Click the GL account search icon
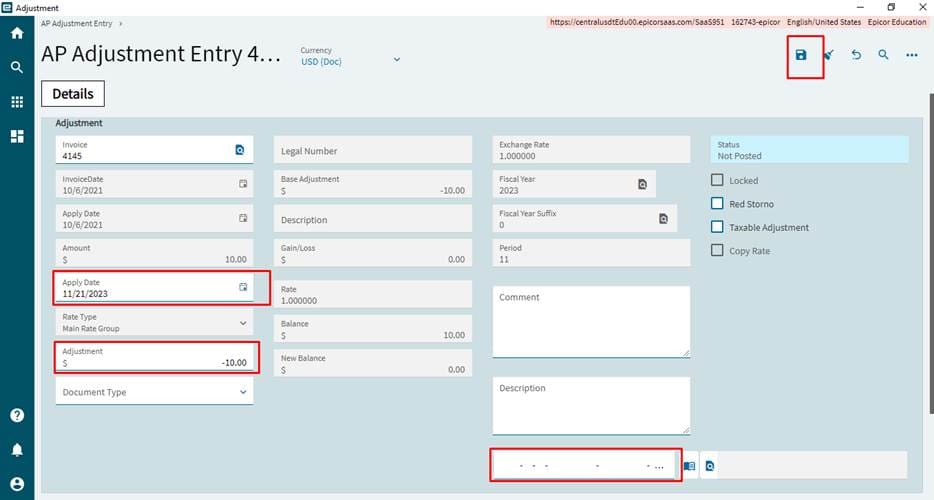934x500 pixels. tap(709, 466)
